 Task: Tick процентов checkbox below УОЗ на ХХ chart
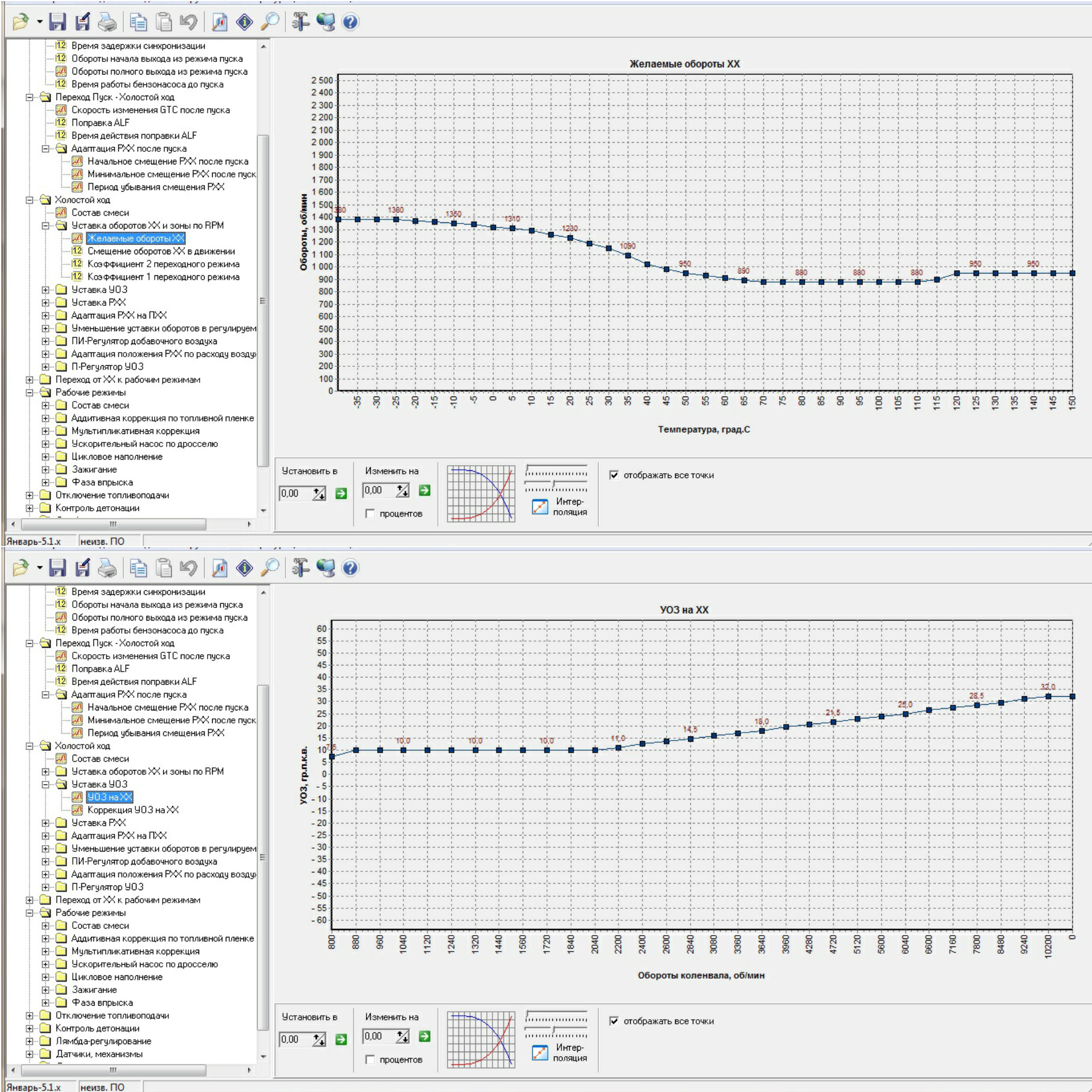point(370,1060)
